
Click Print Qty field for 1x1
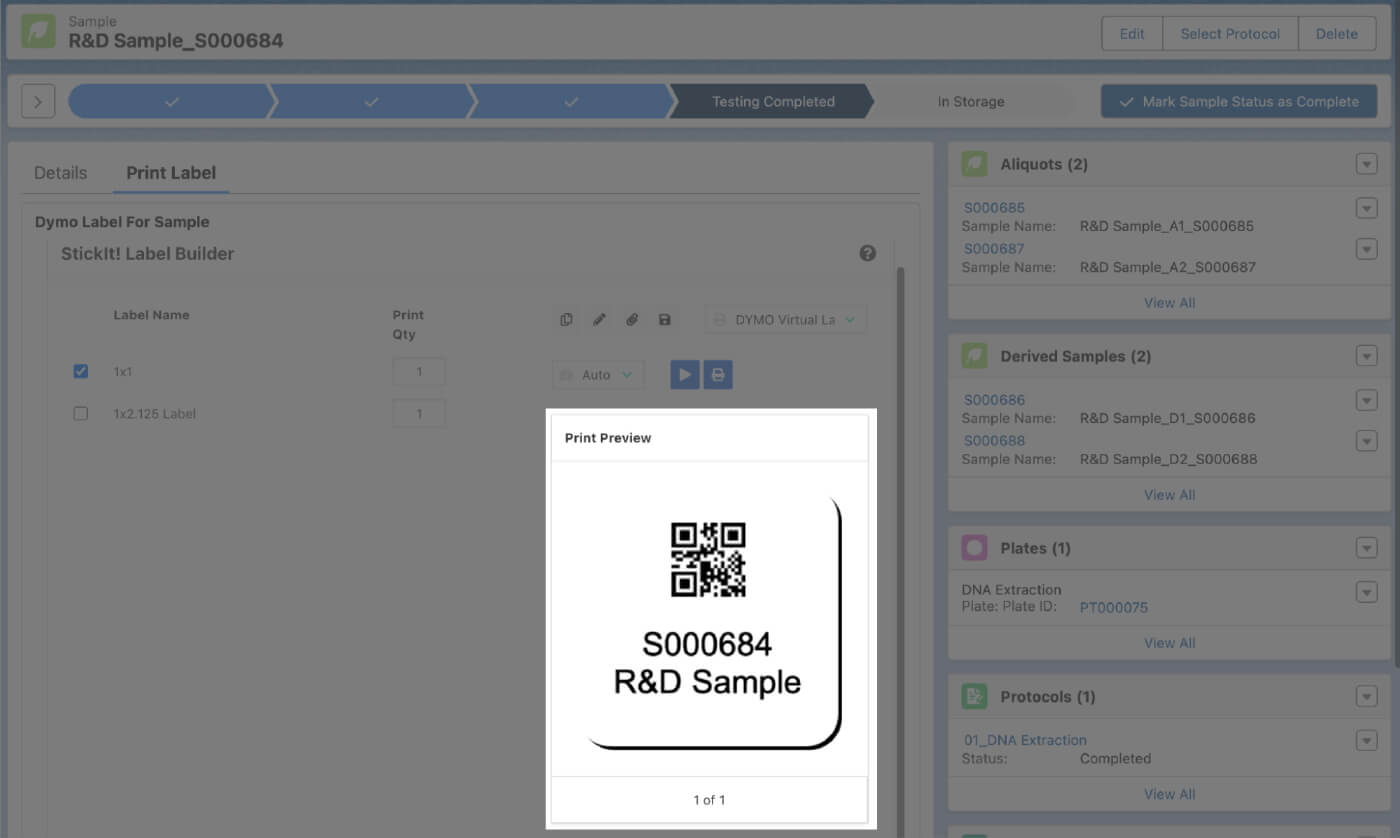tap(419, 372)
